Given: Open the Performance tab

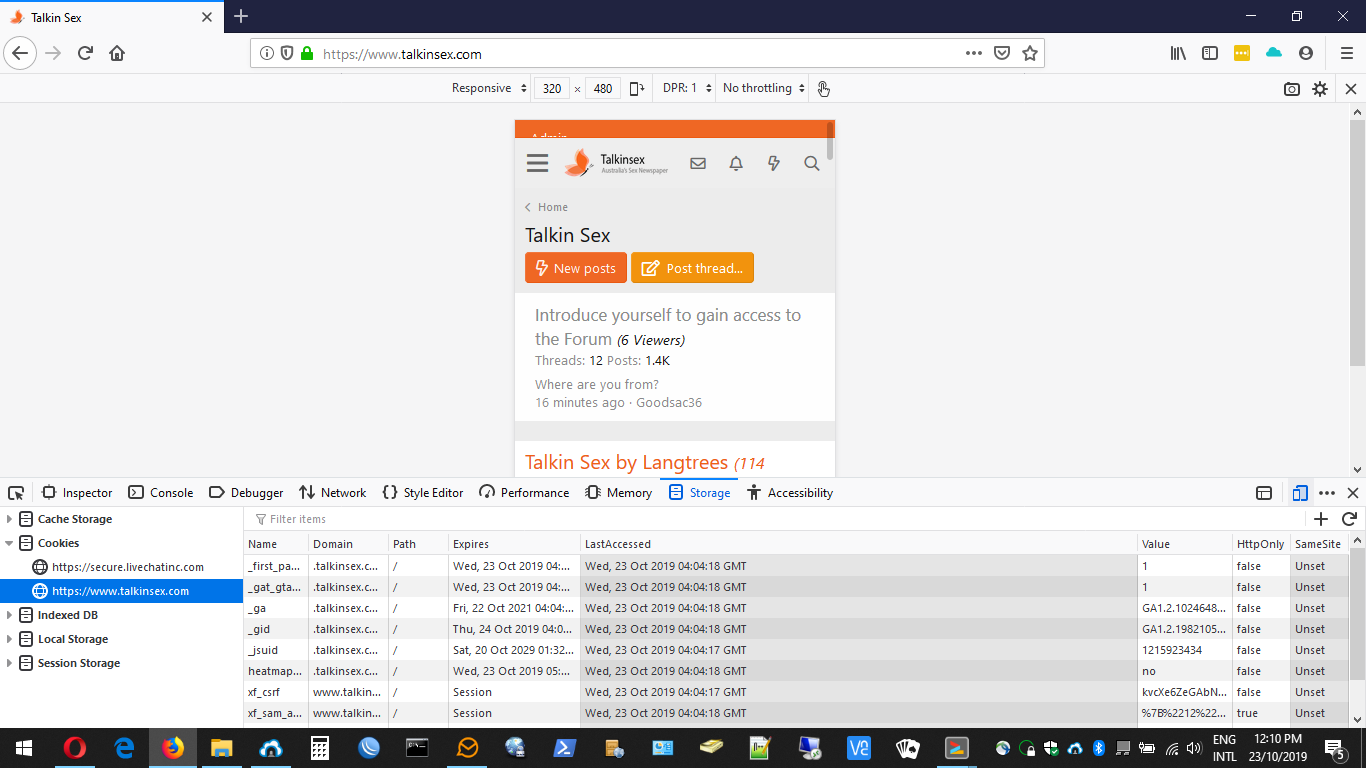Looking at the screenshot, I should pyautogui.click(x=524, y=493).
